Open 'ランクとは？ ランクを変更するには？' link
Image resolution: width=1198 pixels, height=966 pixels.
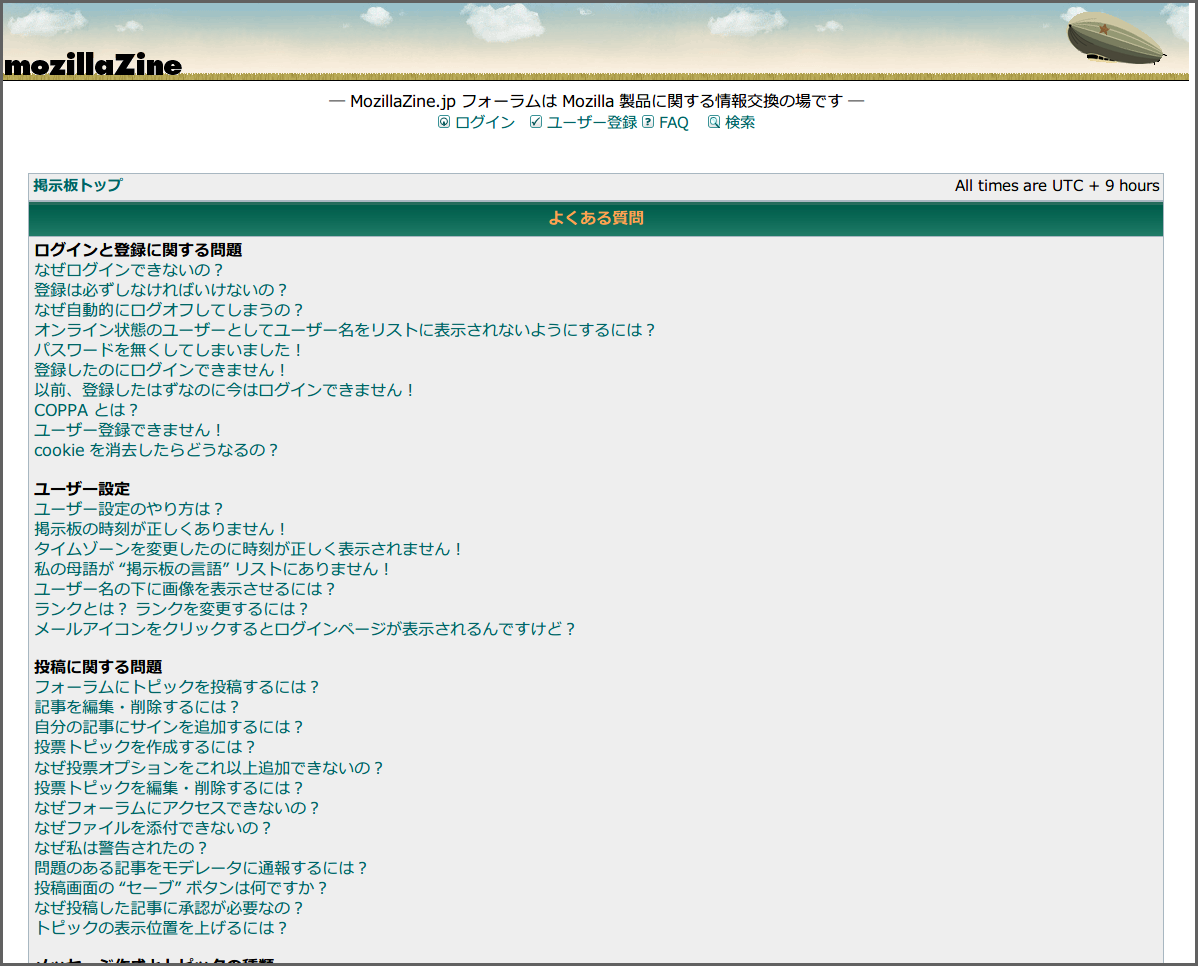tap(171, 609)
